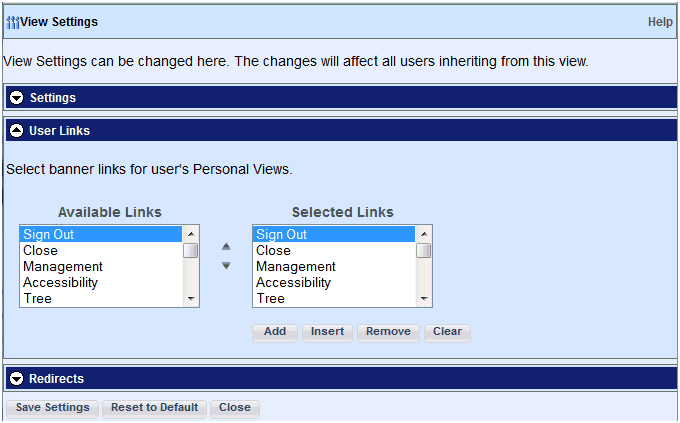This screenshot has height=423, width=680.
Task: Clear all selected links
Action: pos(447,332)
